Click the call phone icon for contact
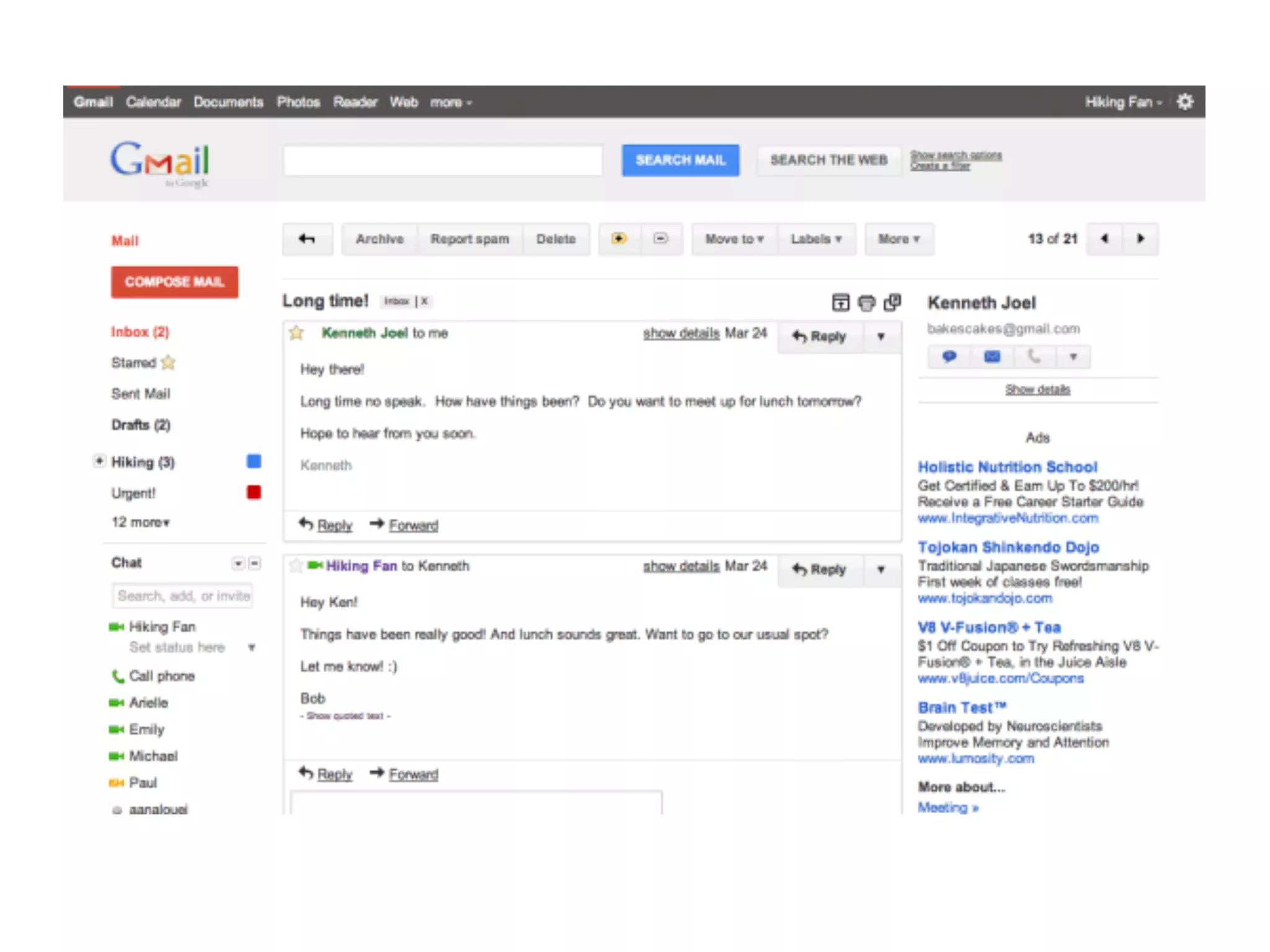 coord(1034,357)
